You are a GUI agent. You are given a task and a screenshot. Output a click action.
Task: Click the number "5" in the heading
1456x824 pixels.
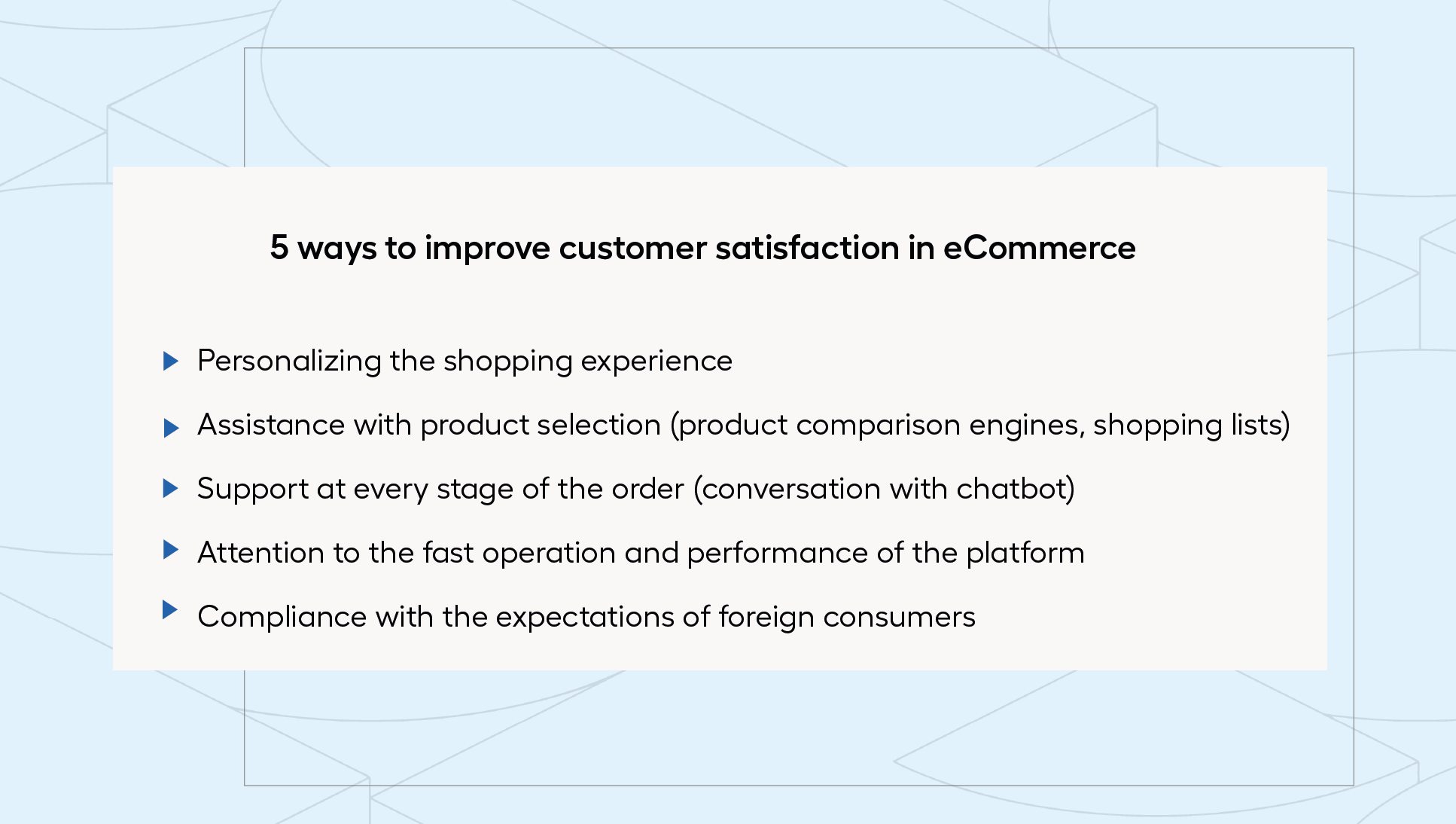click(x=279, y=248)
